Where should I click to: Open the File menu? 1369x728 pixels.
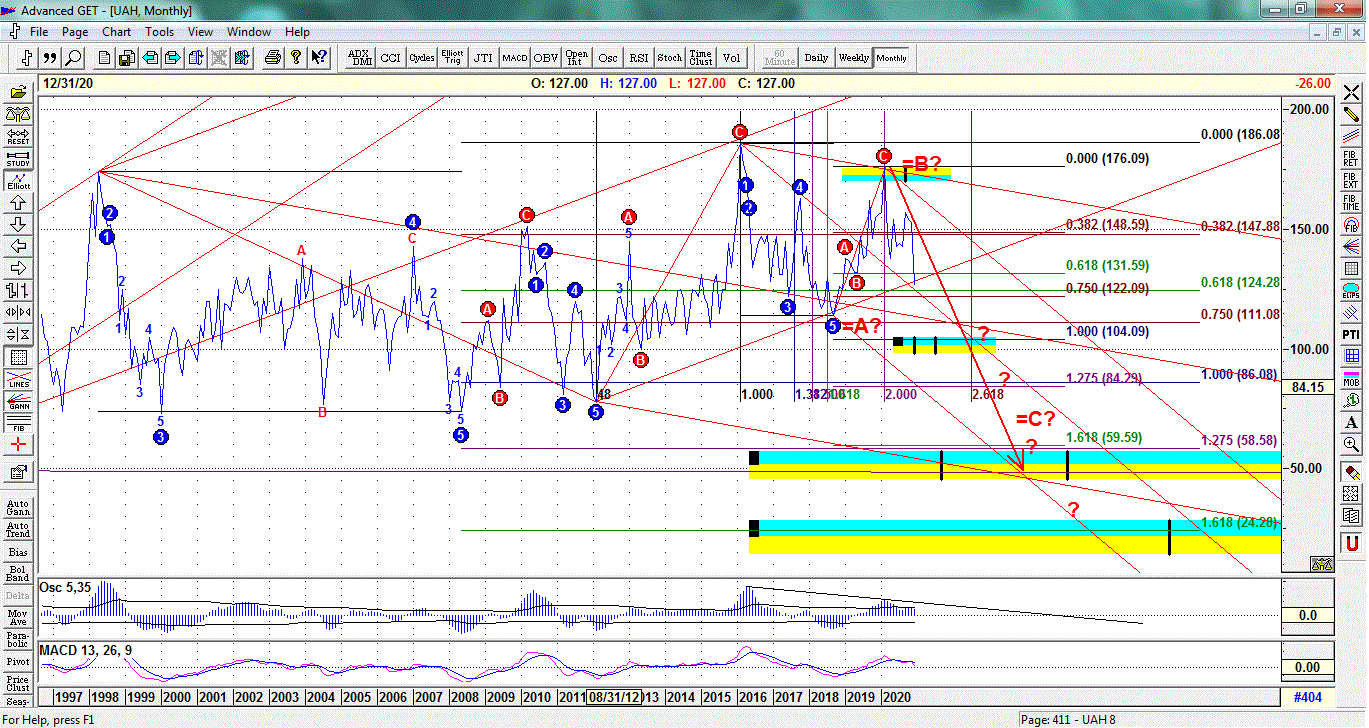[39, 31]
